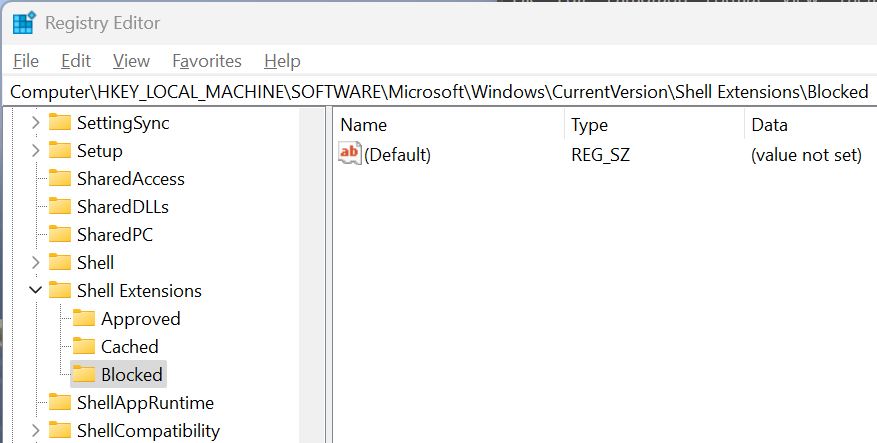Click the Approved folder icon
This screenshot has width=877, height=443.
tap(84, 318)
